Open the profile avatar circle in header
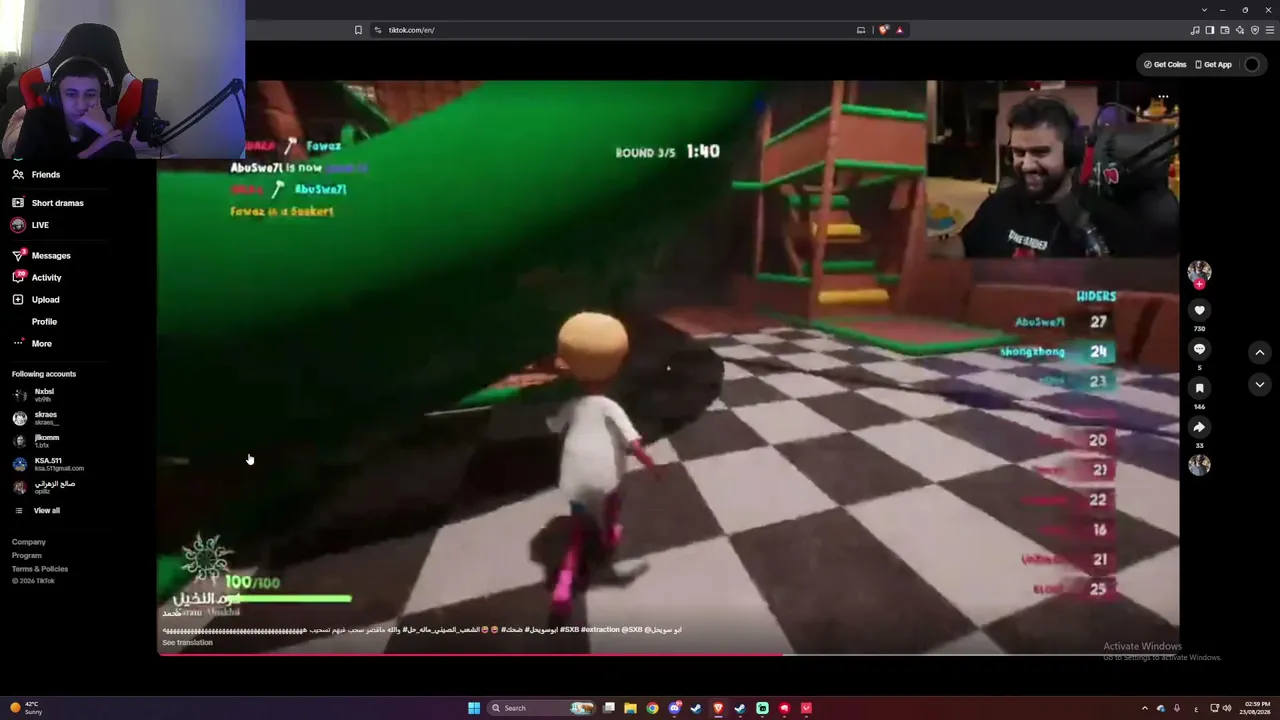 pos(1252,65)
